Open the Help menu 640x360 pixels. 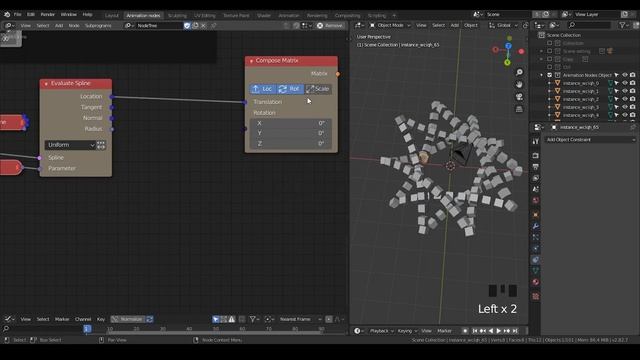pyautogui.click(x=87, y=14)
